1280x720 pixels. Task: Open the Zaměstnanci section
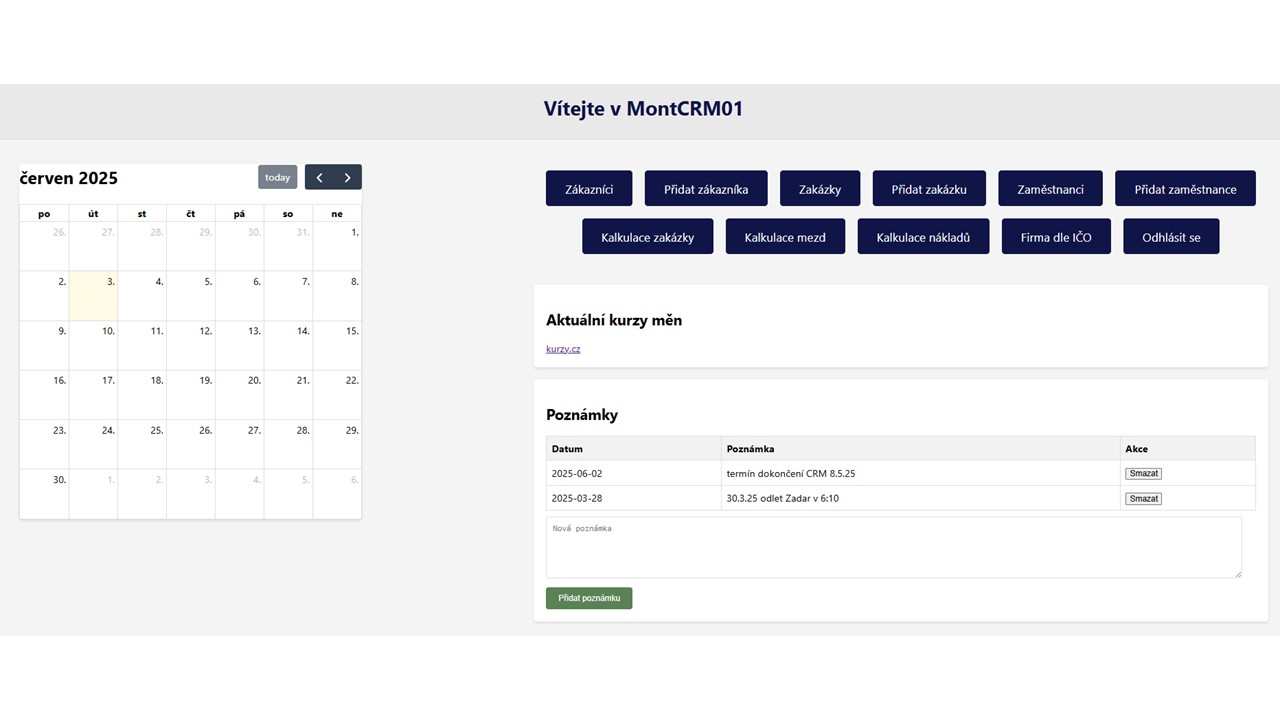1050,189
